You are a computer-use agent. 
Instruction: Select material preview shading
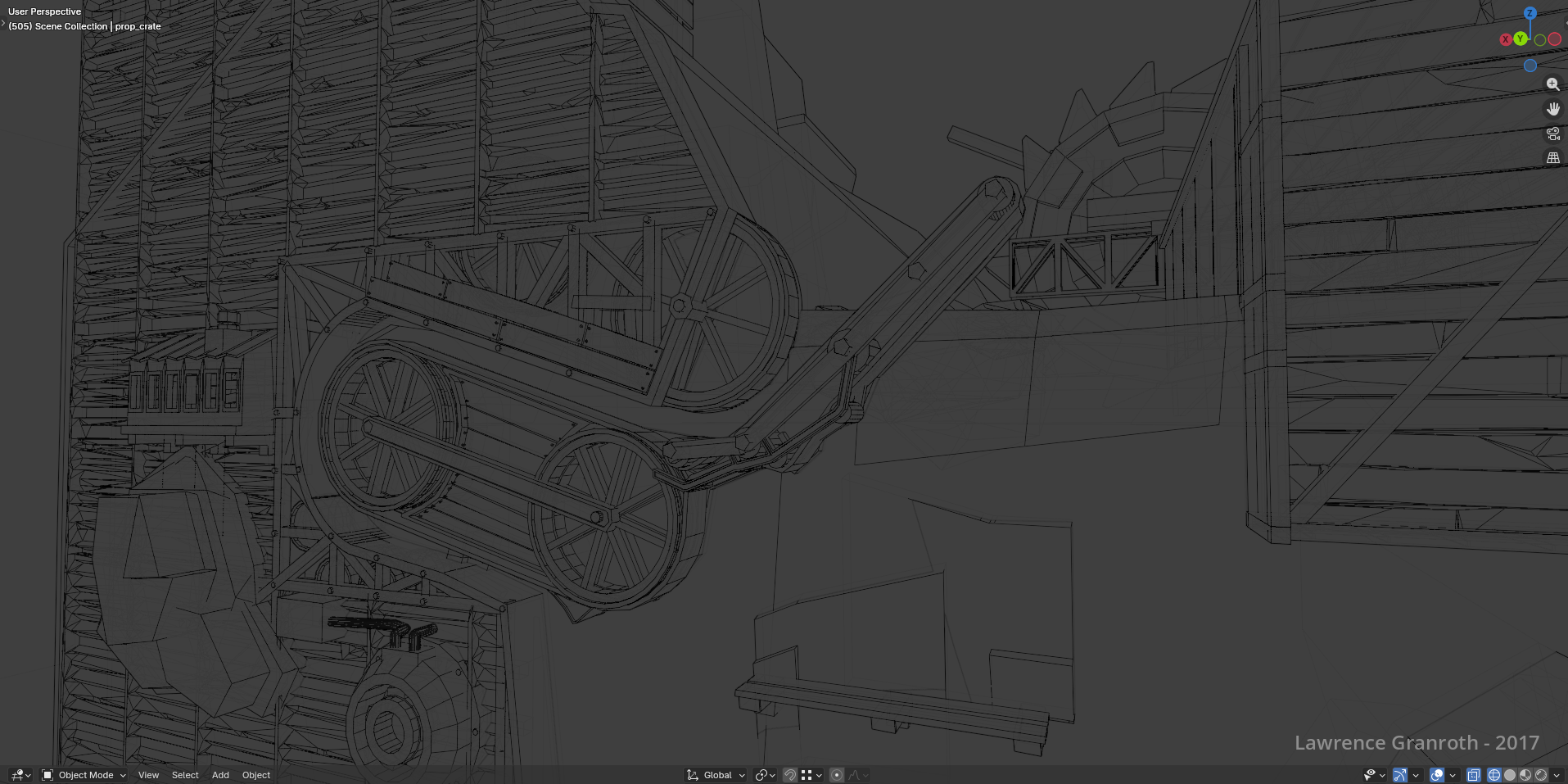click(x=1525, y=775)
